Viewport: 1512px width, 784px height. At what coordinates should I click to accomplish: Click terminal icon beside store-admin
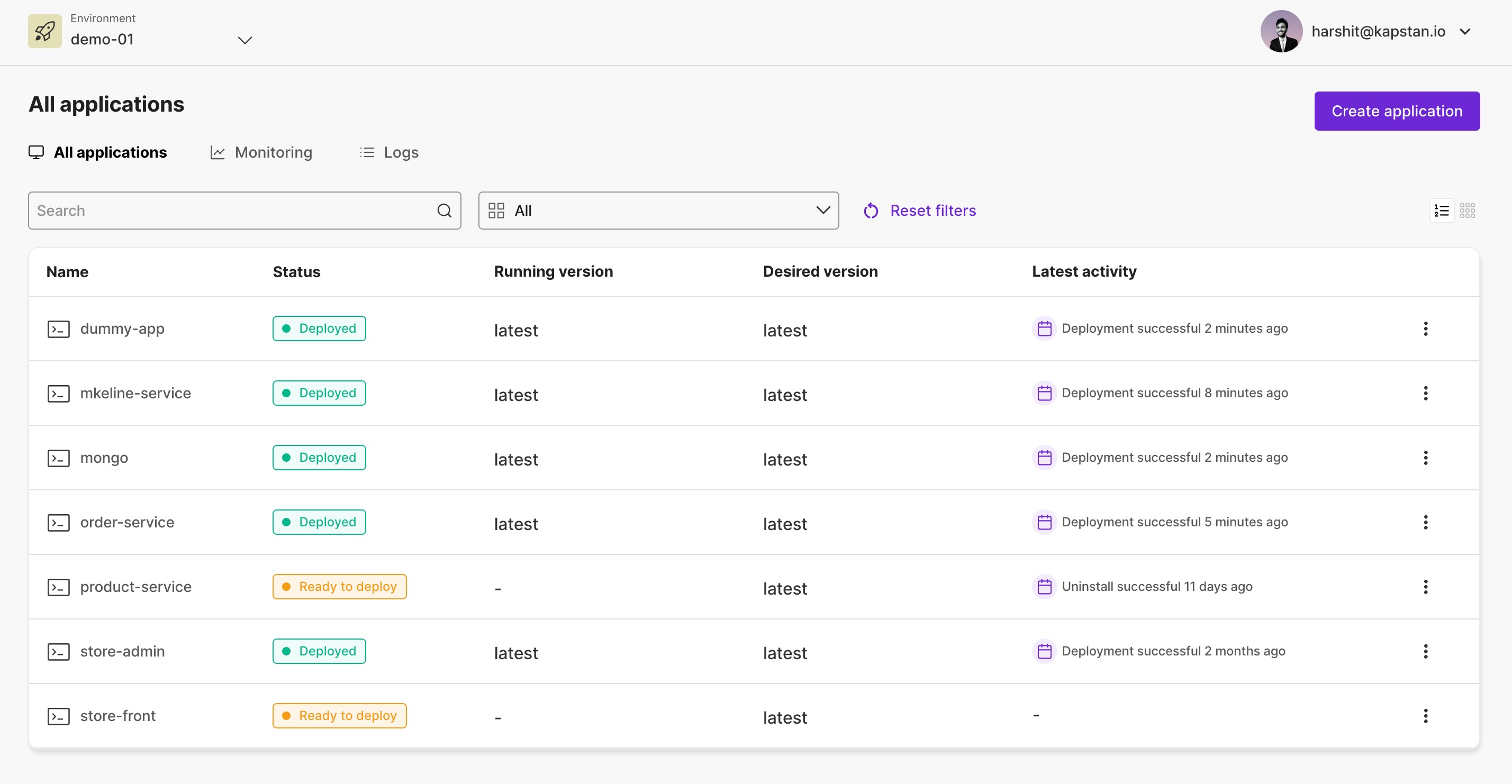tap(58, 652)
